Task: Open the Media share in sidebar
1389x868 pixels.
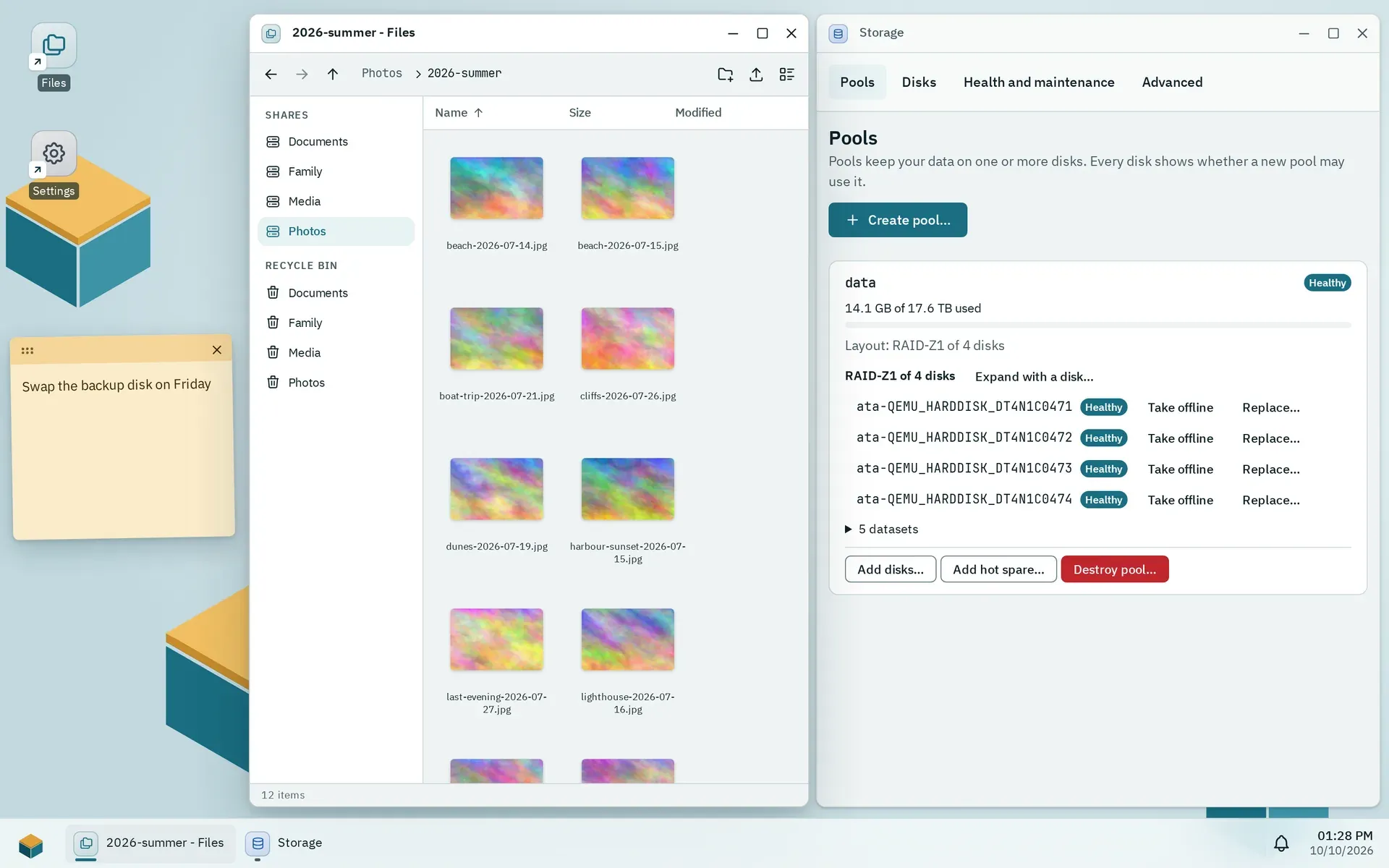Action: 336,201
